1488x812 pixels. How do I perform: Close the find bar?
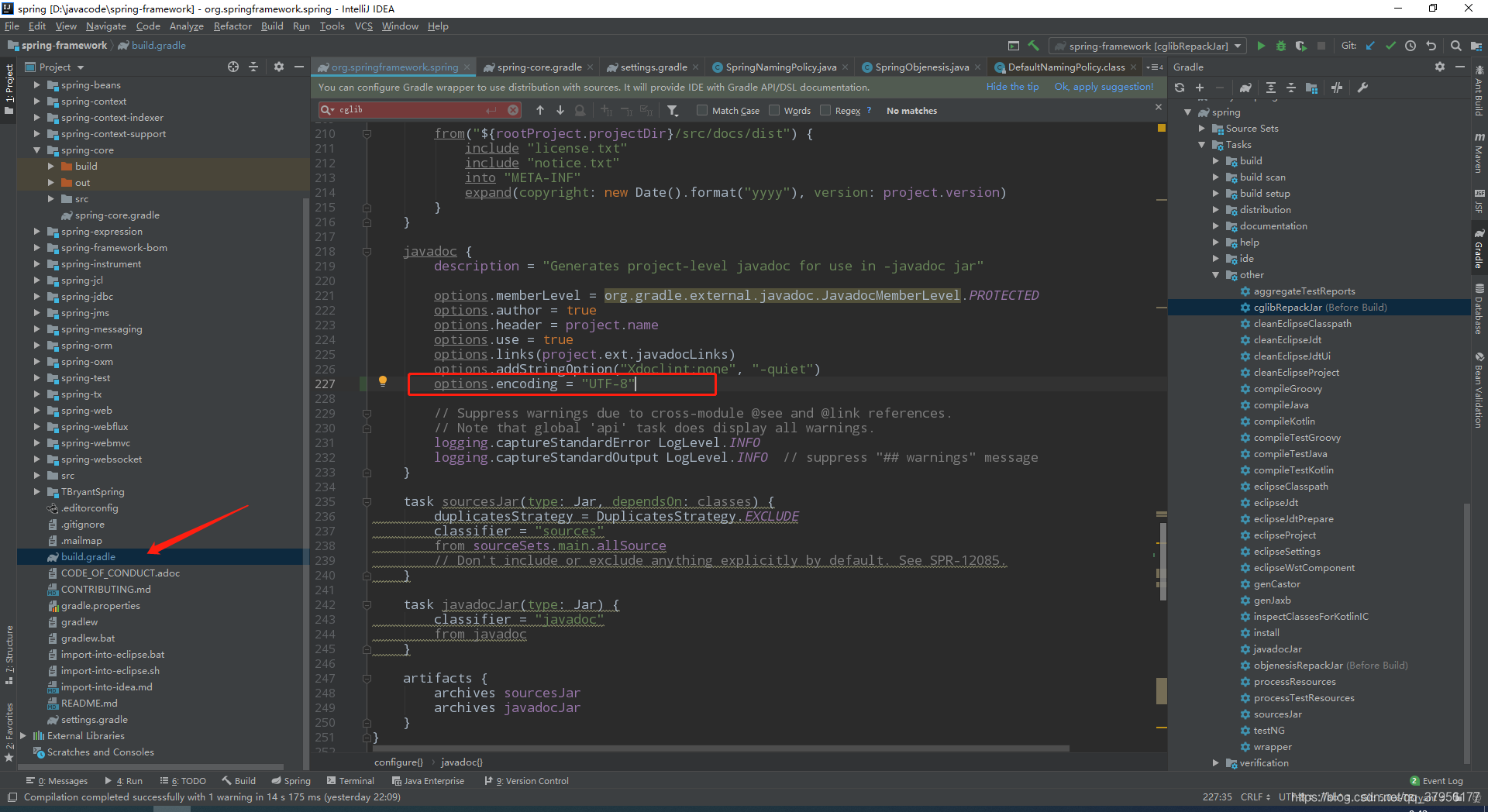(1159, 107)
